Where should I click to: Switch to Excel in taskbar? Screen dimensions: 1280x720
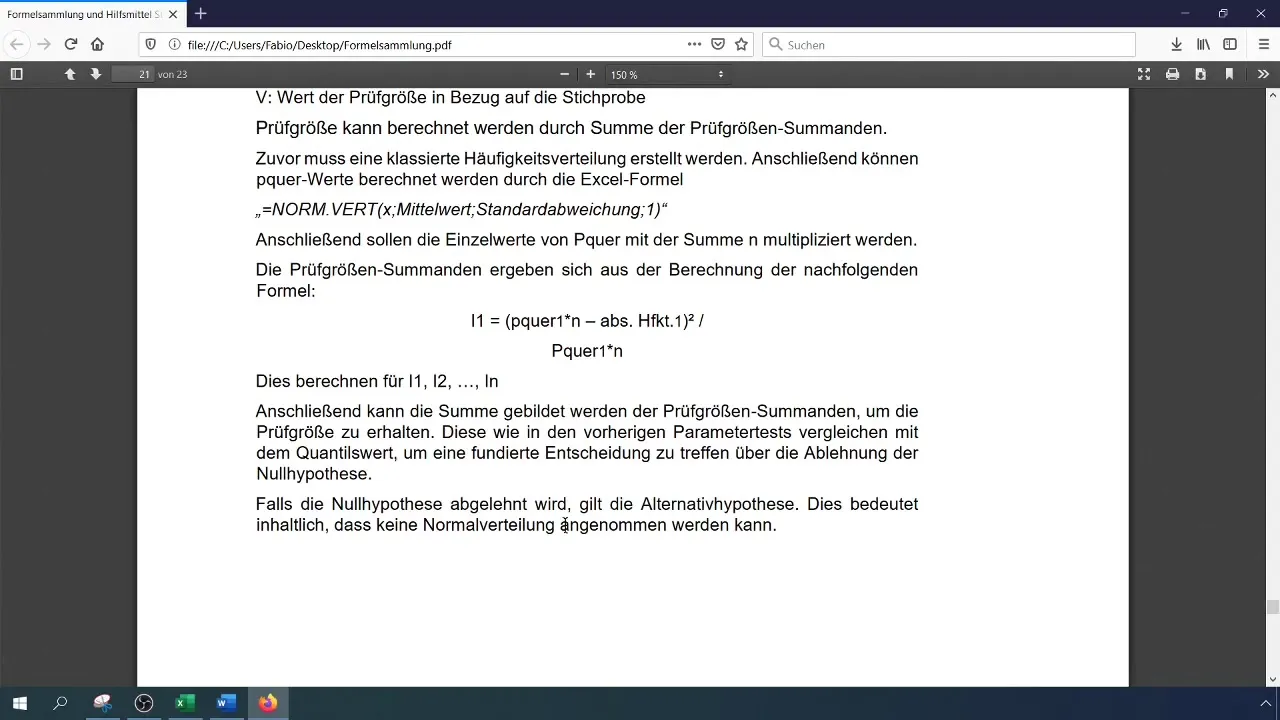(x=185, y=703)
